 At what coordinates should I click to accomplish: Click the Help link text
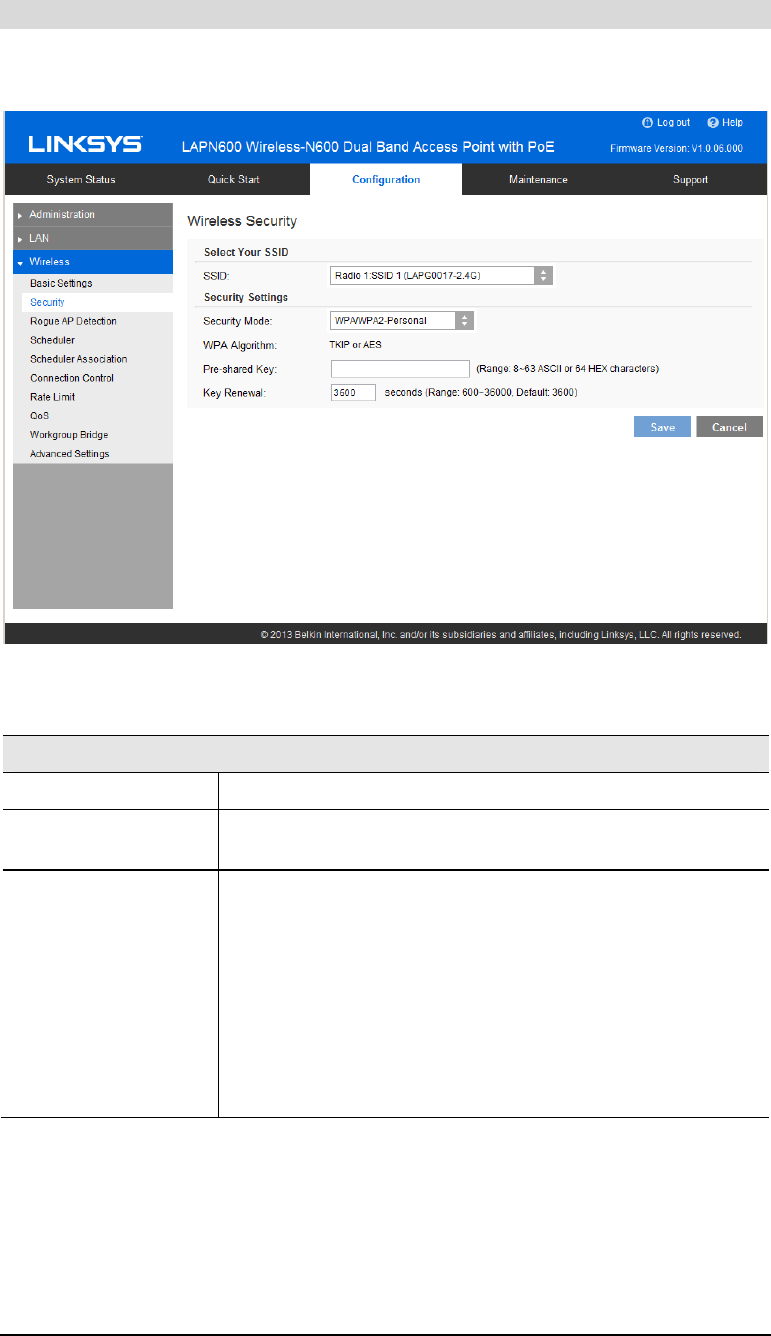(732, 122)
